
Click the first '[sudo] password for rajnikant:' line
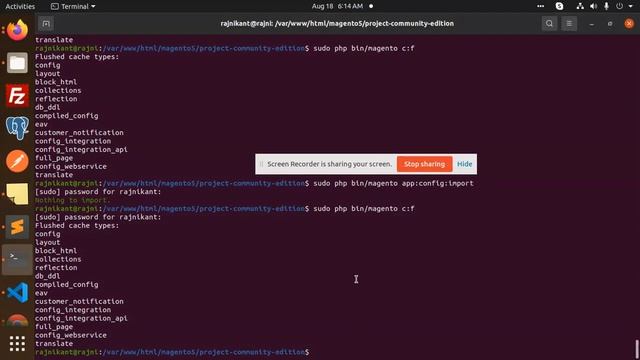pos(98,192)
